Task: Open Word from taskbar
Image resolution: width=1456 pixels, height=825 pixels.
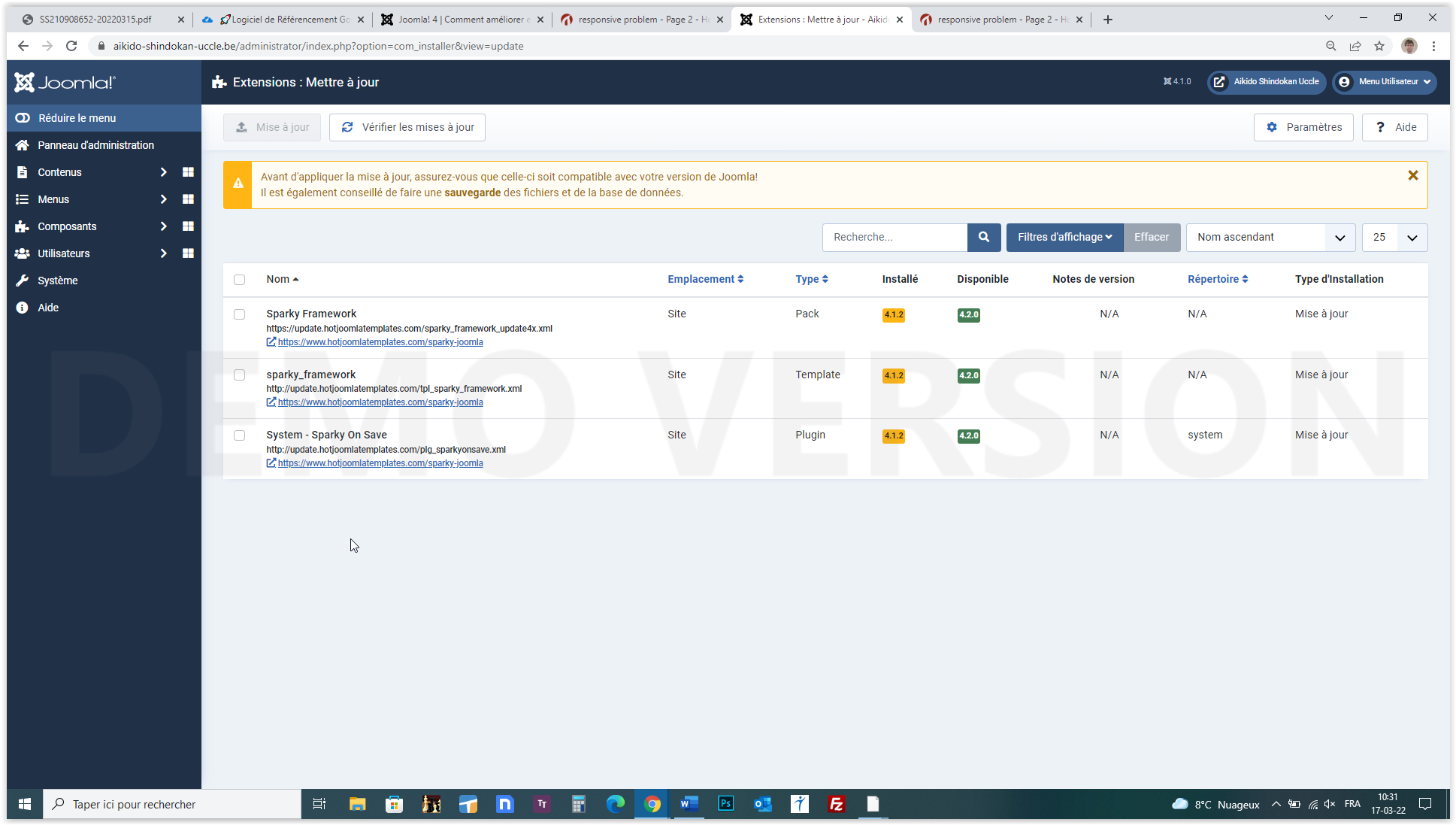Action: [x=689, y=804]
